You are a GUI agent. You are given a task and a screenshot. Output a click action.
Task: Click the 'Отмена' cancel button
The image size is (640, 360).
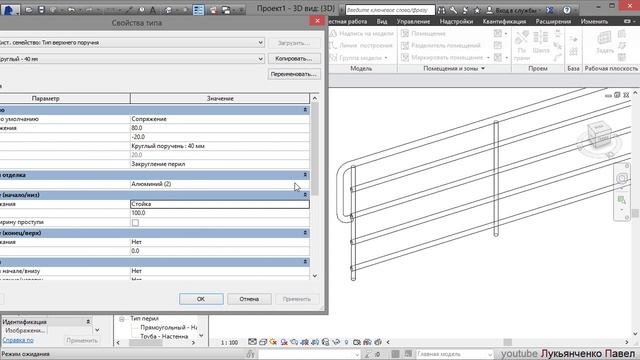point(249,299)
